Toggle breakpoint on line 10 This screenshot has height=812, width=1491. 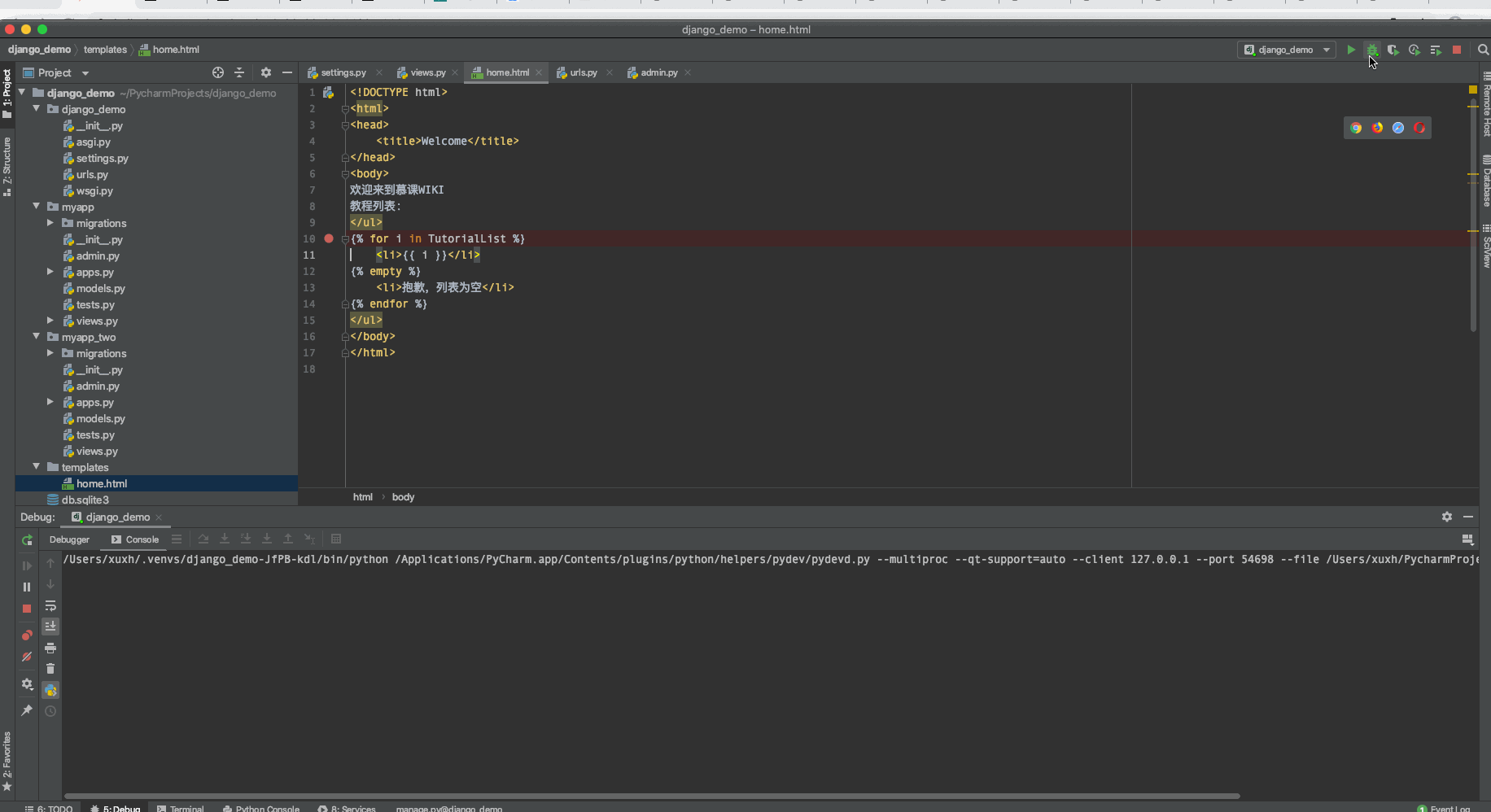click(329, 238)
